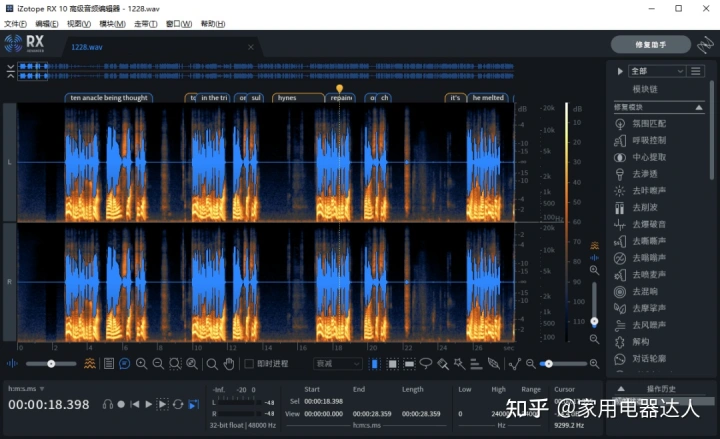
Task: Open the 文件(F) menu
Action: pos(15,24)
